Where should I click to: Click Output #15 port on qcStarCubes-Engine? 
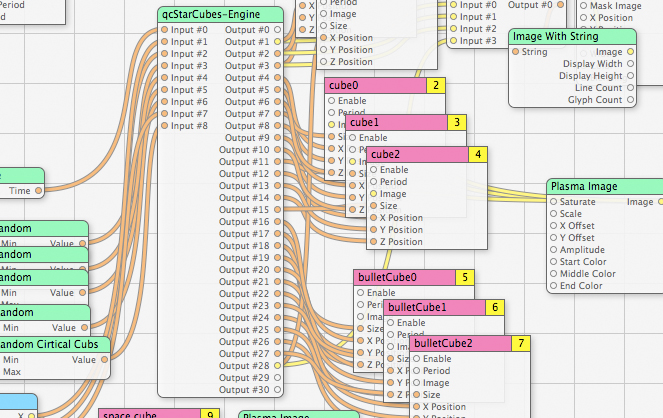tap(277, 210)
